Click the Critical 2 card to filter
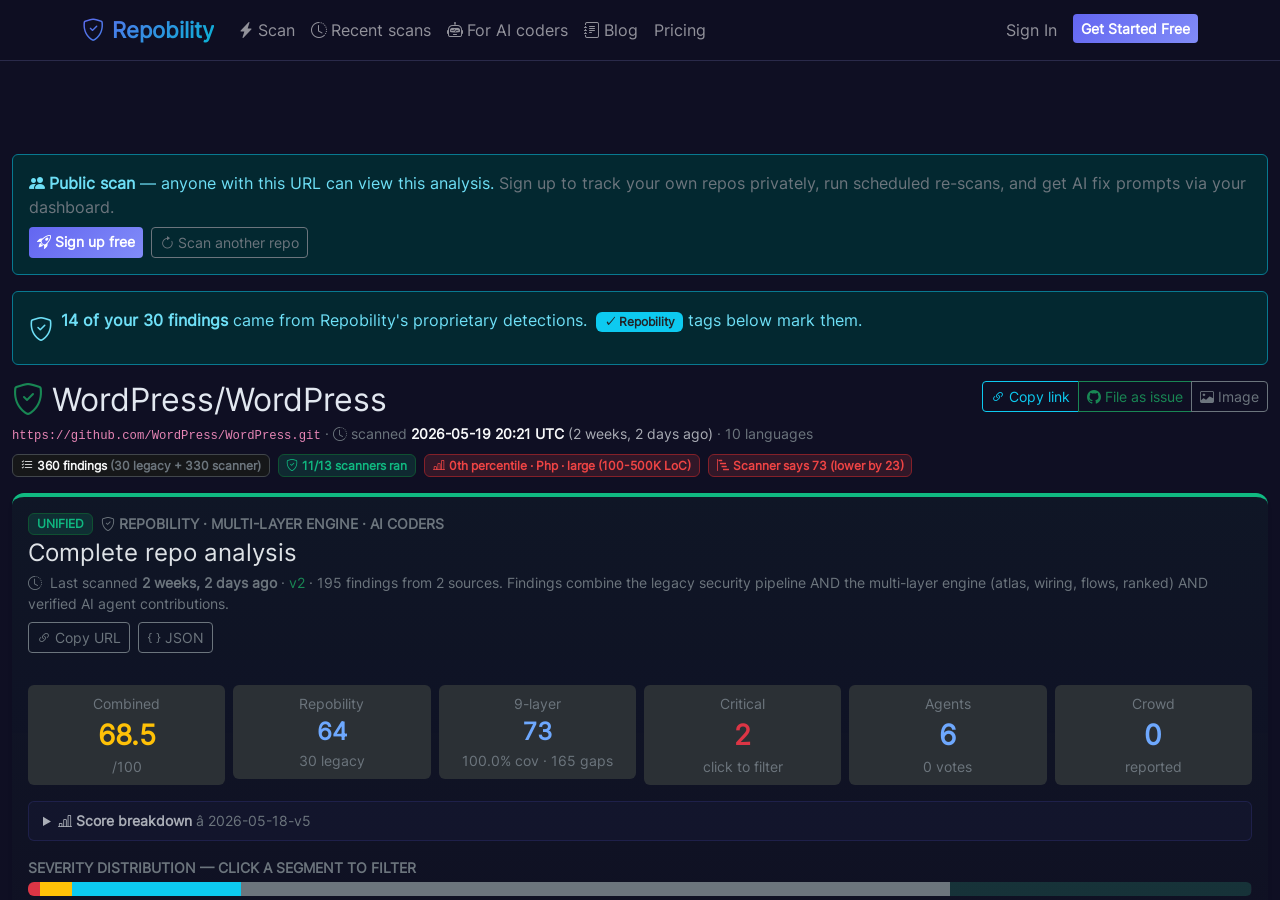 [x=742, y=735]
